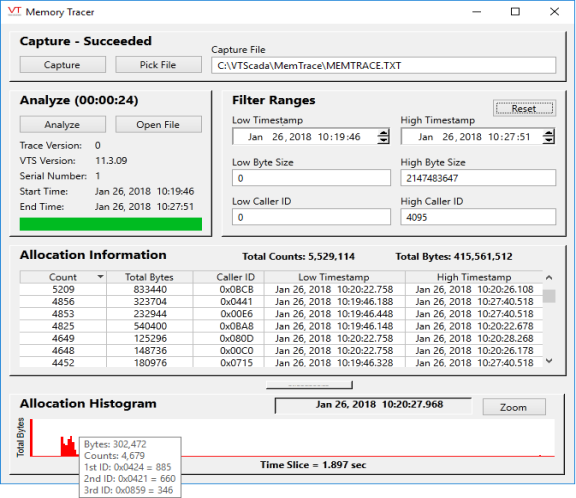
Task: Click the Caller ID column header
Action: 235,277
